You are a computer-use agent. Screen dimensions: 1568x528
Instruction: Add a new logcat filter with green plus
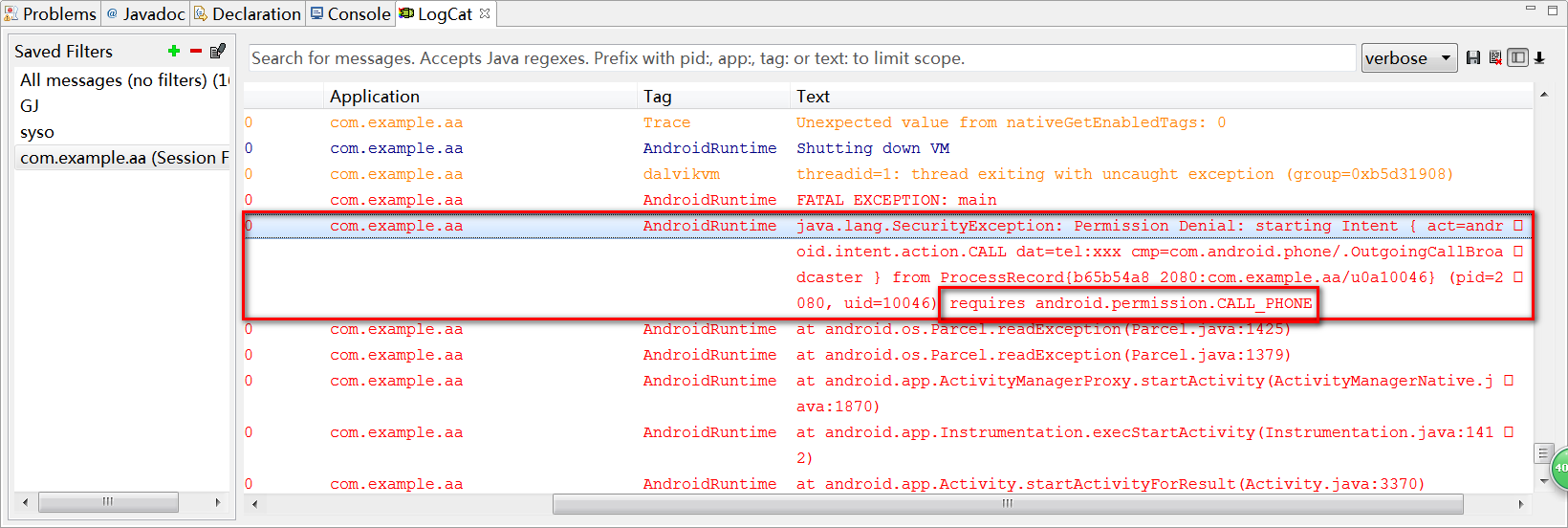(x=173, y=51)
